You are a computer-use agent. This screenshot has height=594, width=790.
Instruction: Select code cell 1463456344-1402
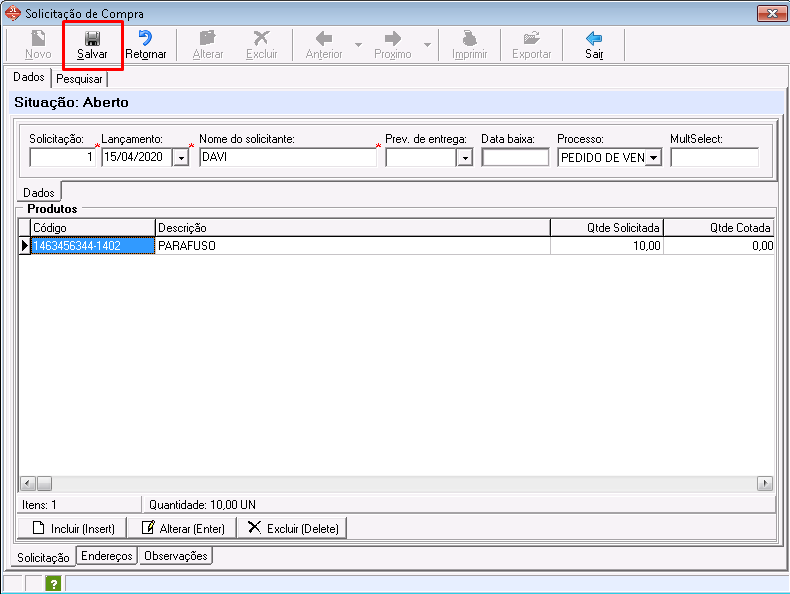coord(93,246)
